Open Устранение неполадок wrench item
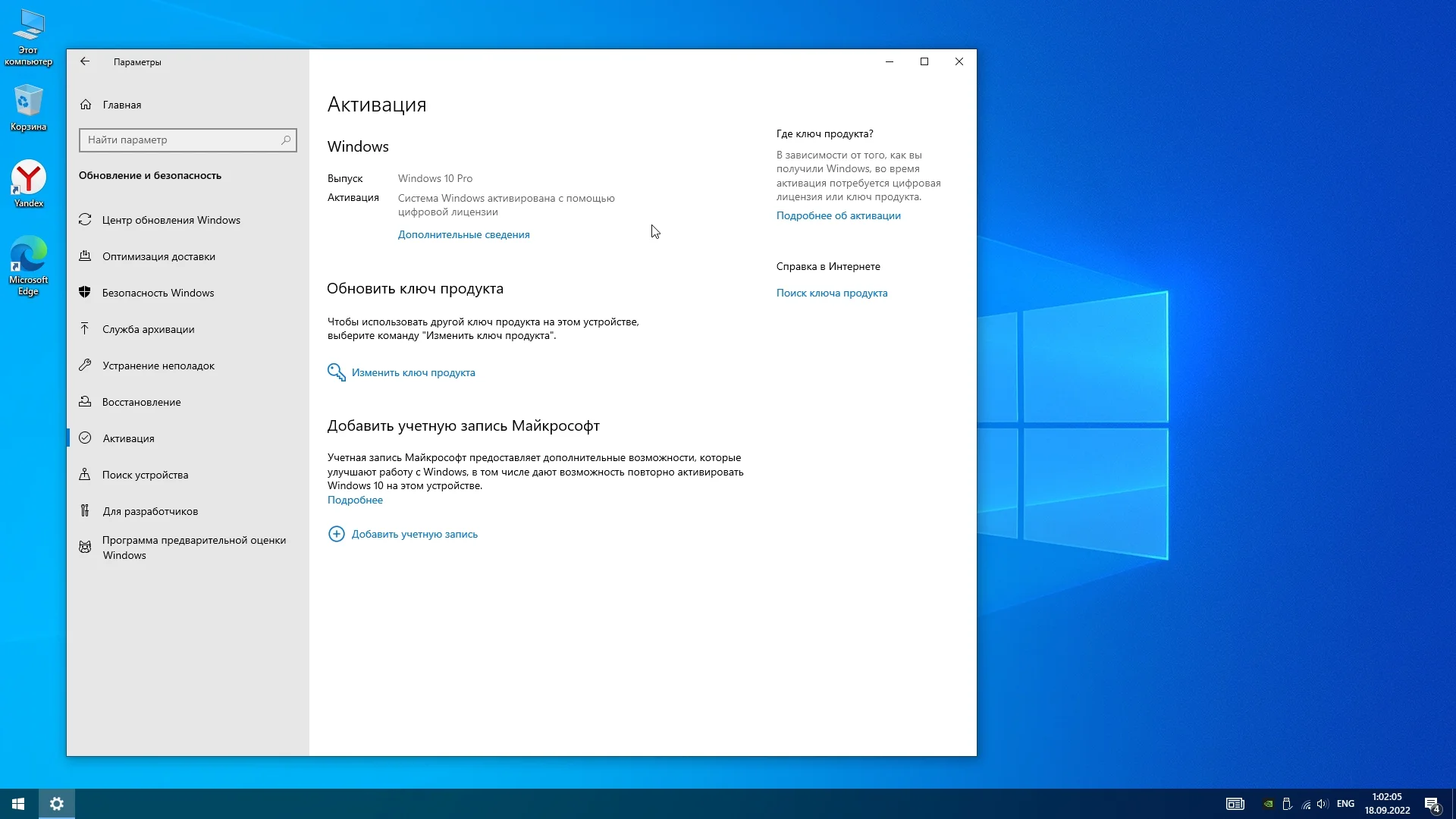 coord(158,366)
